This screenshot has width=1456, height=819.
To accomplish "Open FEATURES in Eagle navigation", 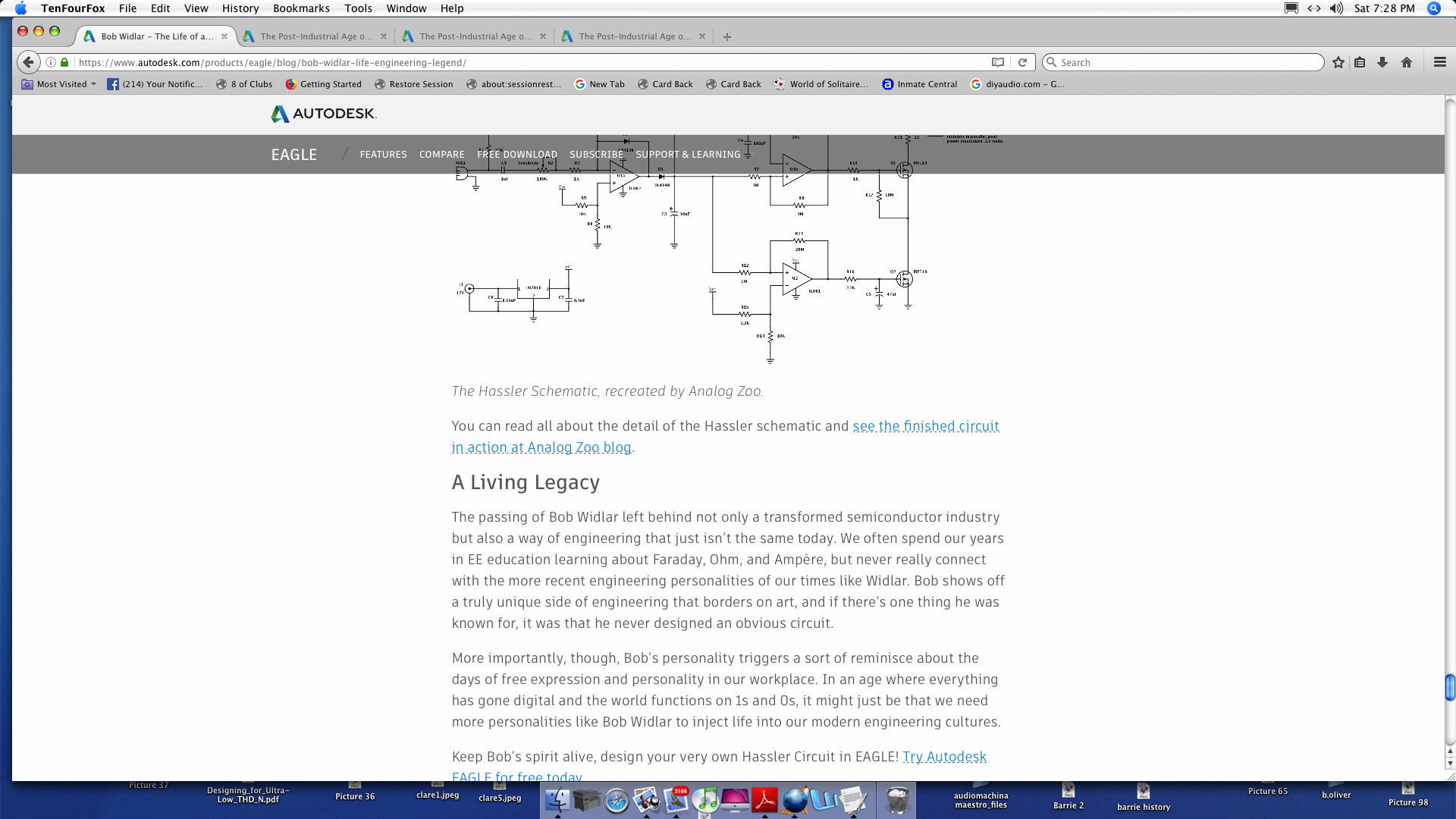I will [383, 155].
